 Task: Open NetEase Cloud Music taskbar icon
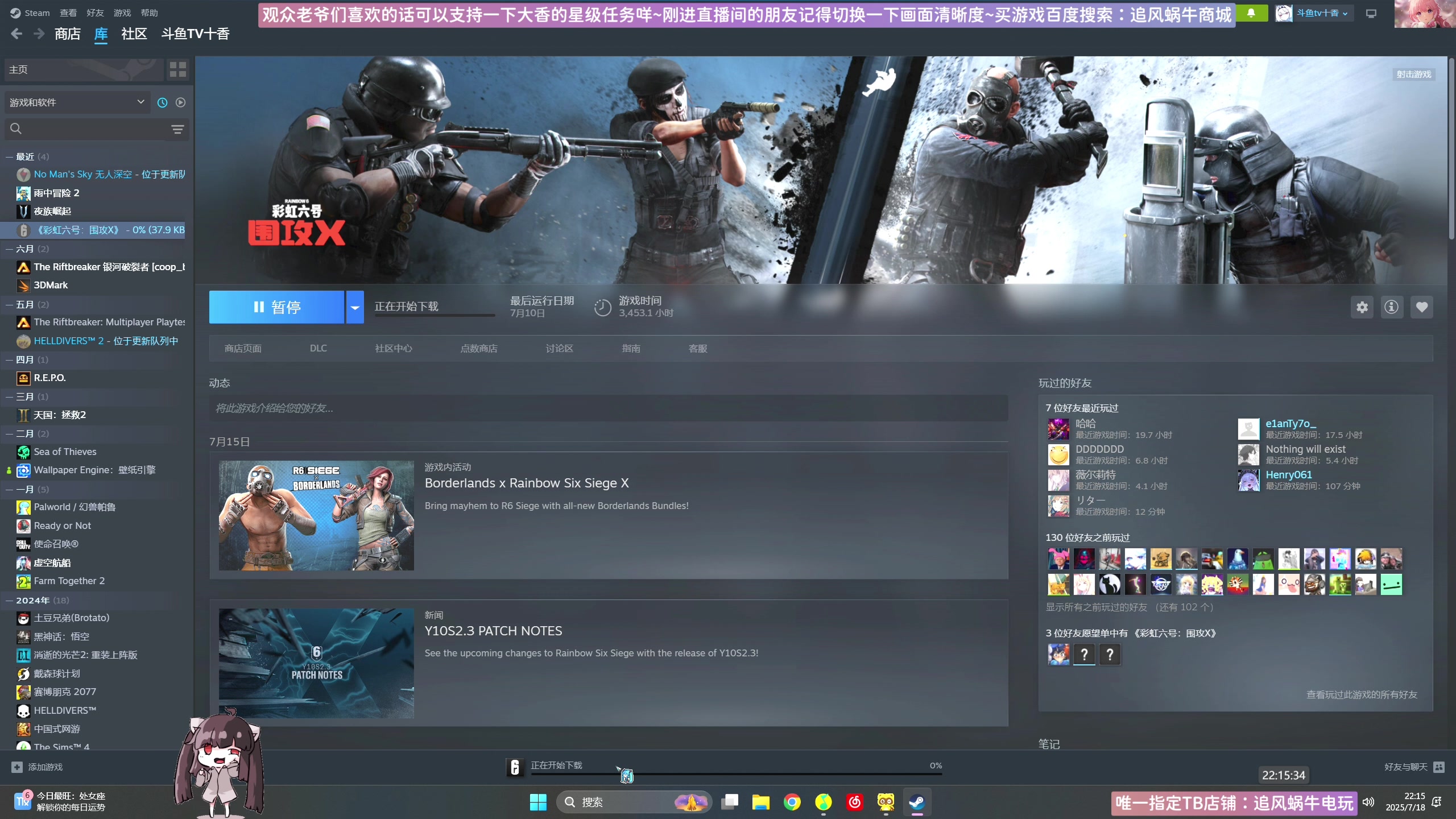point(854,802)
